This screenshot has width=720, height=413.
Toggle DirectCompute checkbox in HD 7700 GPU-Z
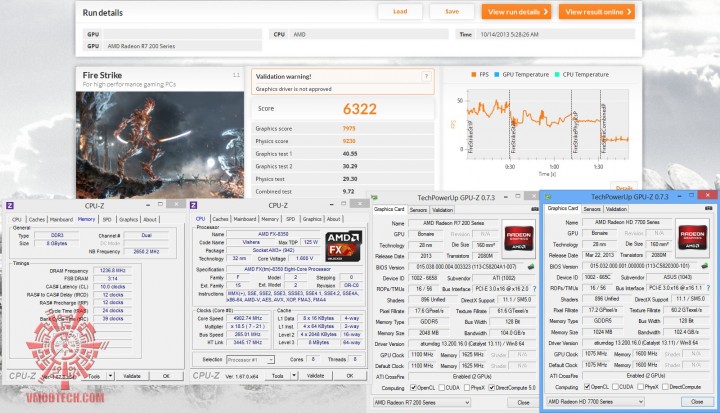pyautogui.click(x=665, y=387)
